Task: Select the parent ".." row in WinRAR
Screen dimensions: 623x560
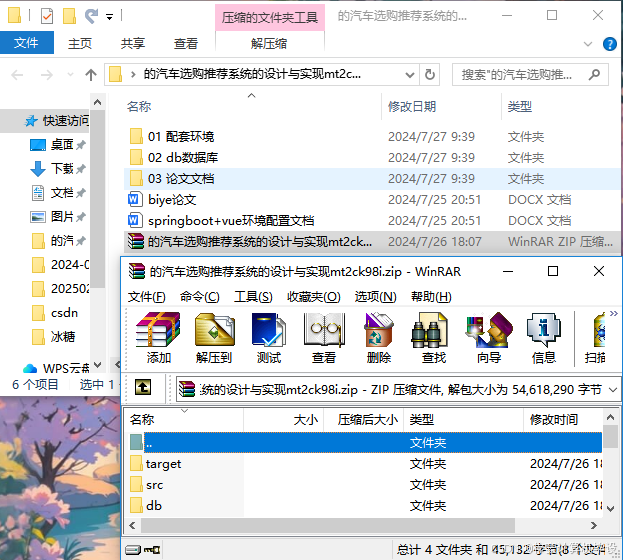Action: (x=364, y=442)
